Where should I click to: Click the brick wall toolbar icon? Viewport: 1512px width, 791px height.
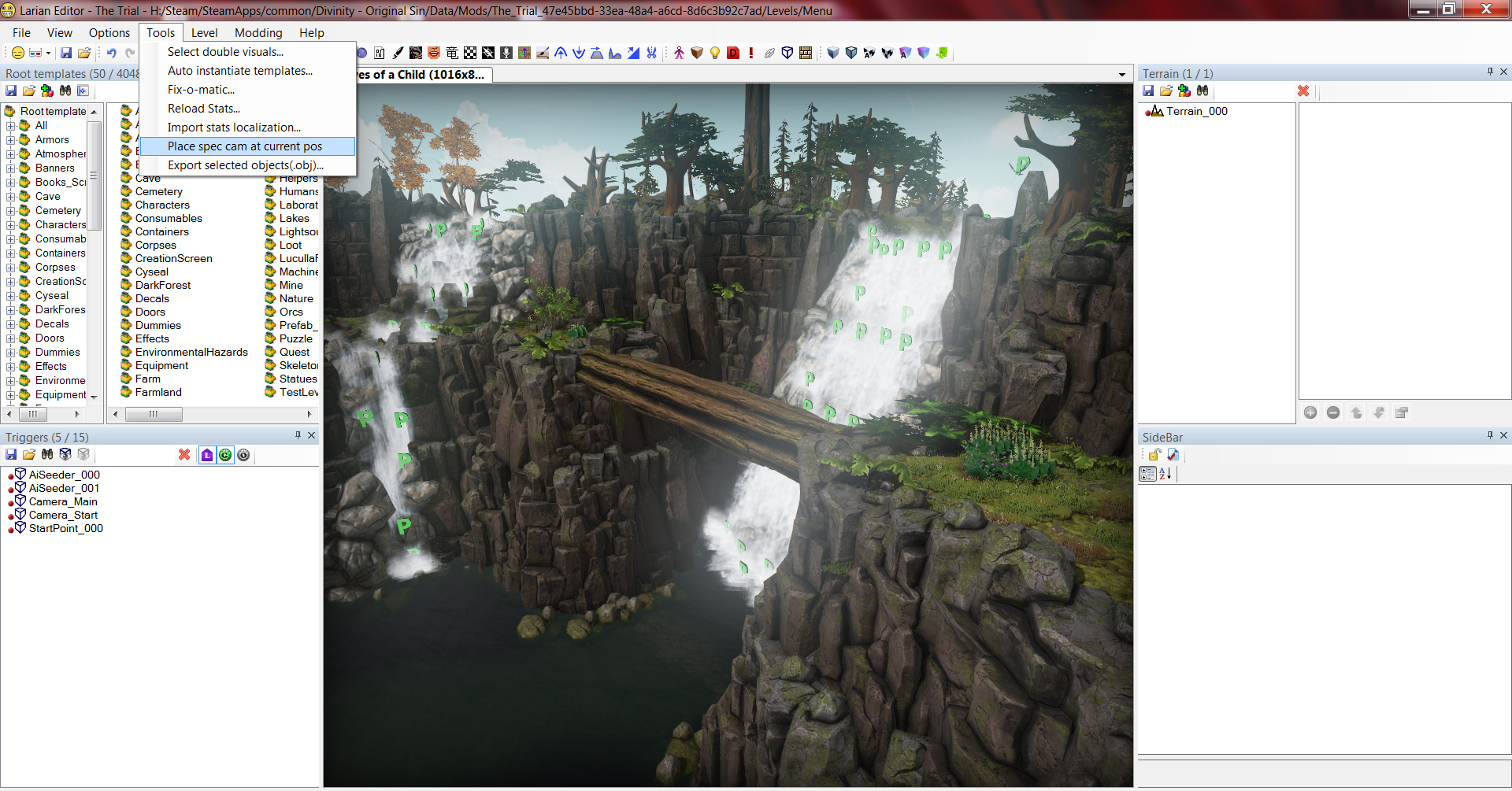[x=806, y=53]
